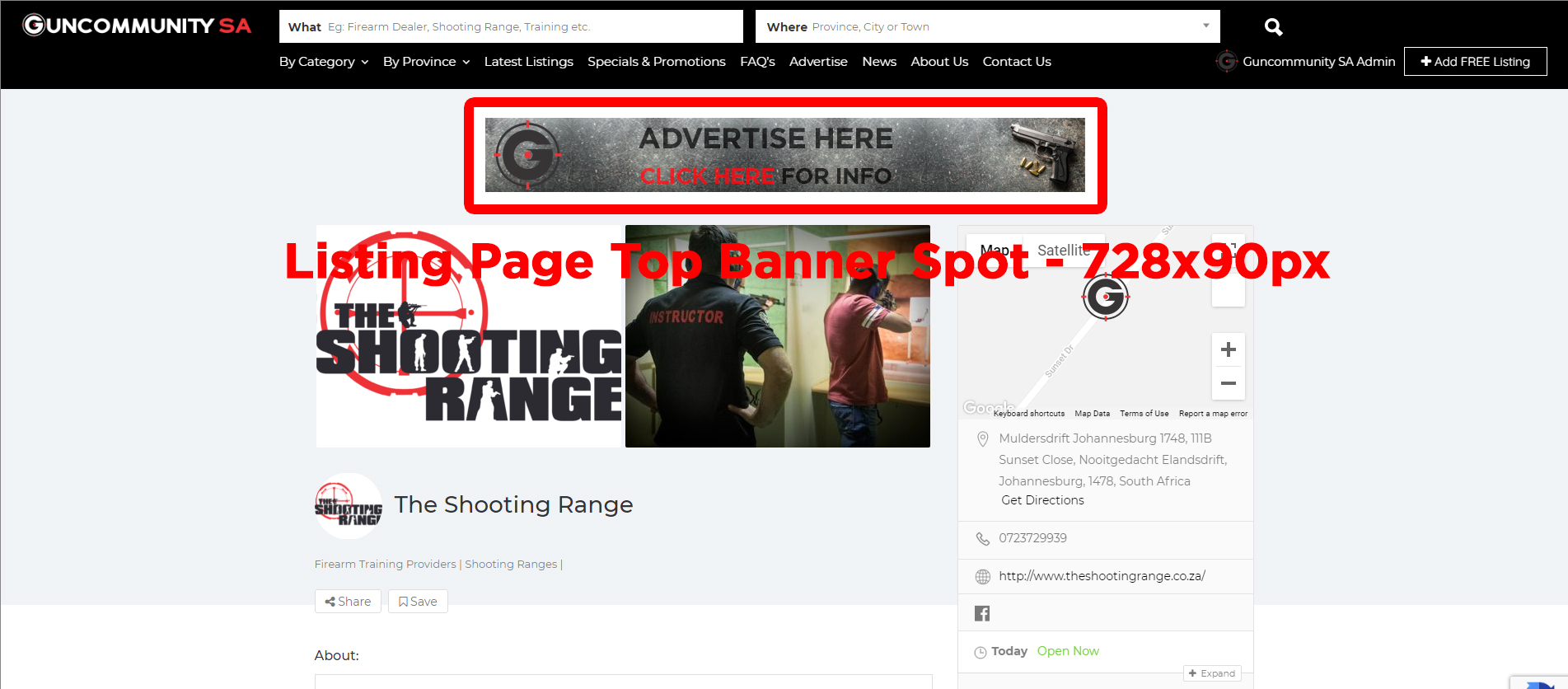Open the instructor photo thumbnail
Screen dimensions: 1568x689
[777, 336]
